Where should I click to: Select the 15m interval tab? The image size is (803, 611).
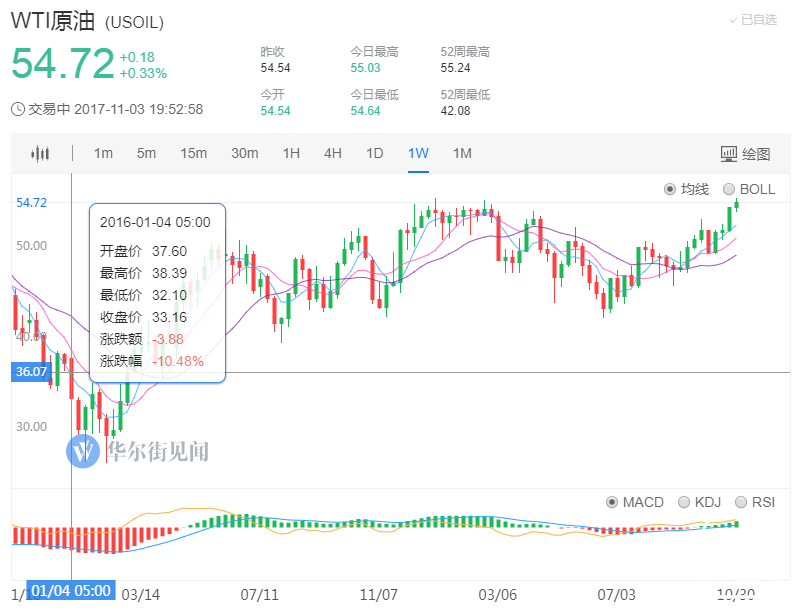[x=194, y=153]
